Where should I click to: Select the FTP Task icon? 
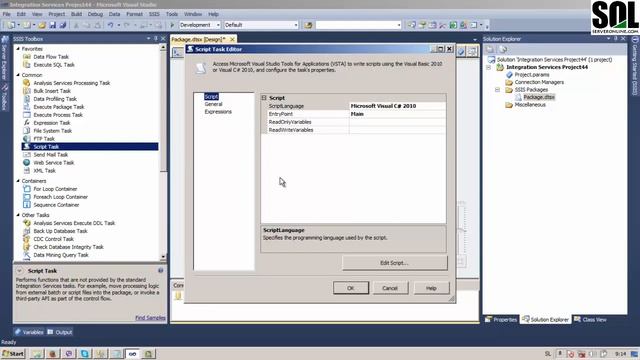27,139
